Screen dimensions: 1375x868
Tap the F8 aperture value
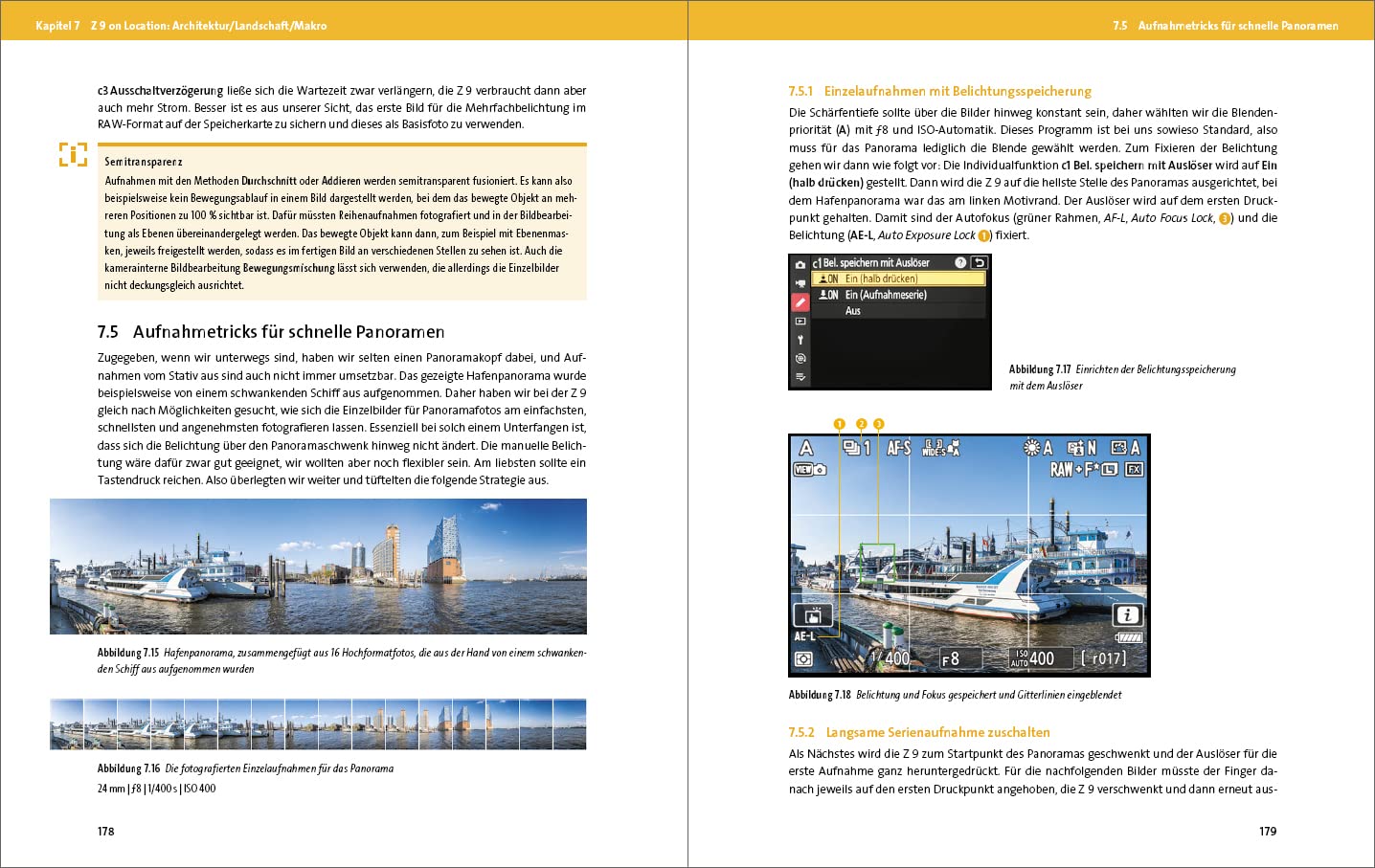pyautogui.click(x=950, y=658)
